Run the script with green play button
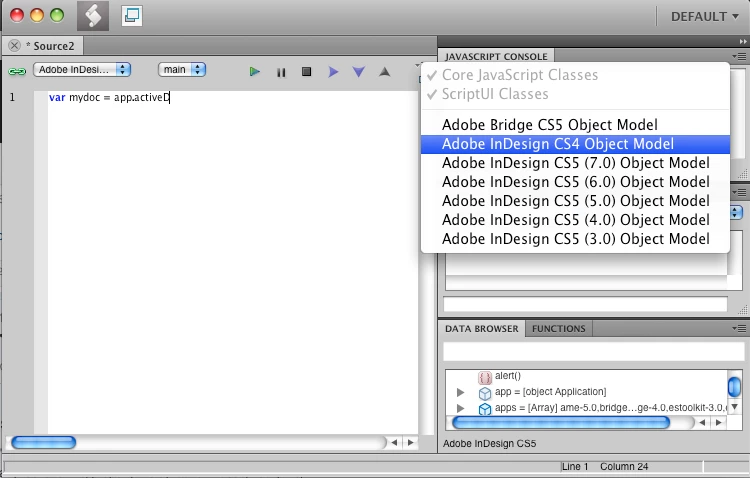 pyautogui.click(x=254, y=72)
